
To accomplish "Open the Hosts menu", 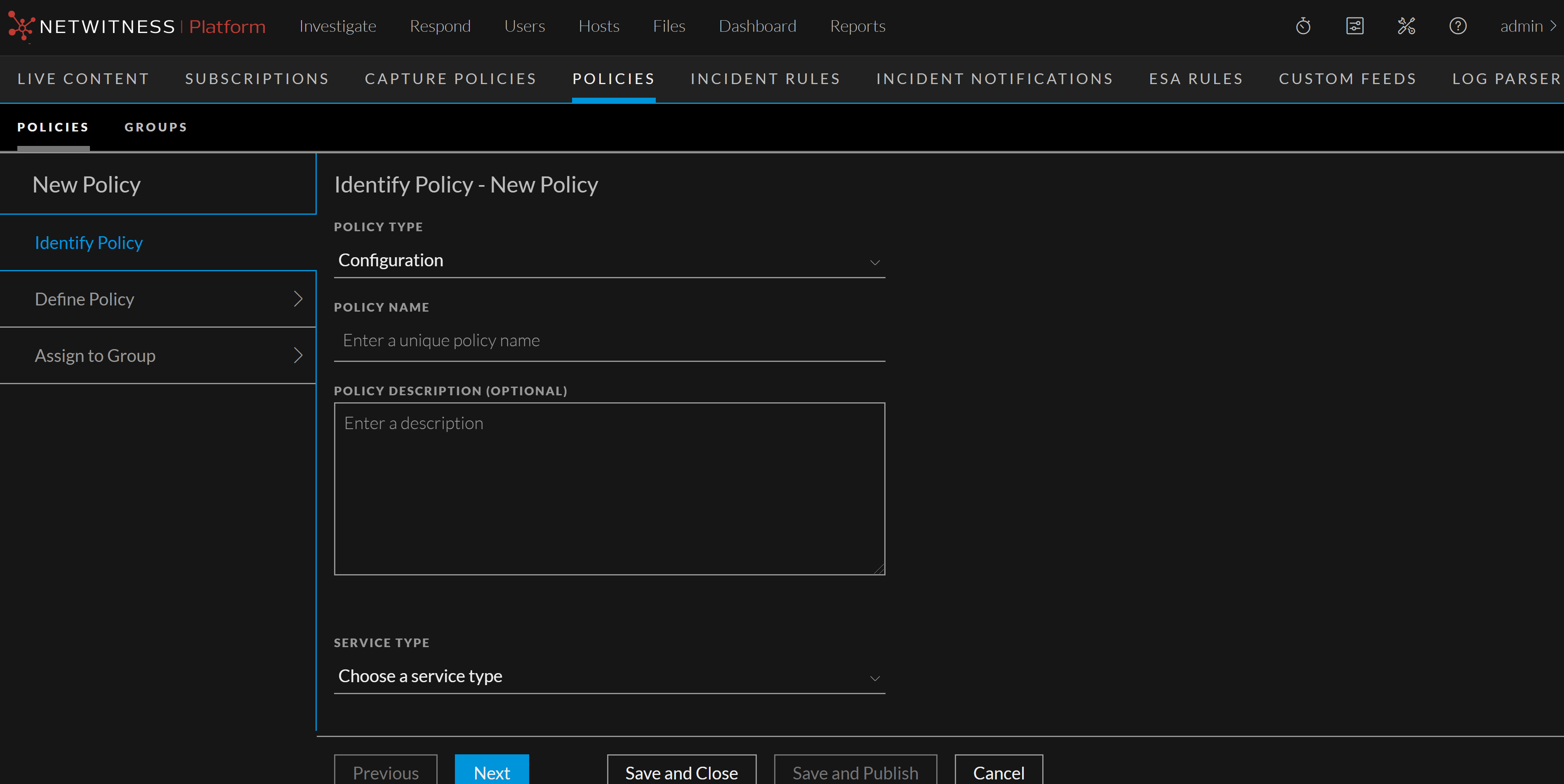I will pyautogui.click(x=598, y=26).
